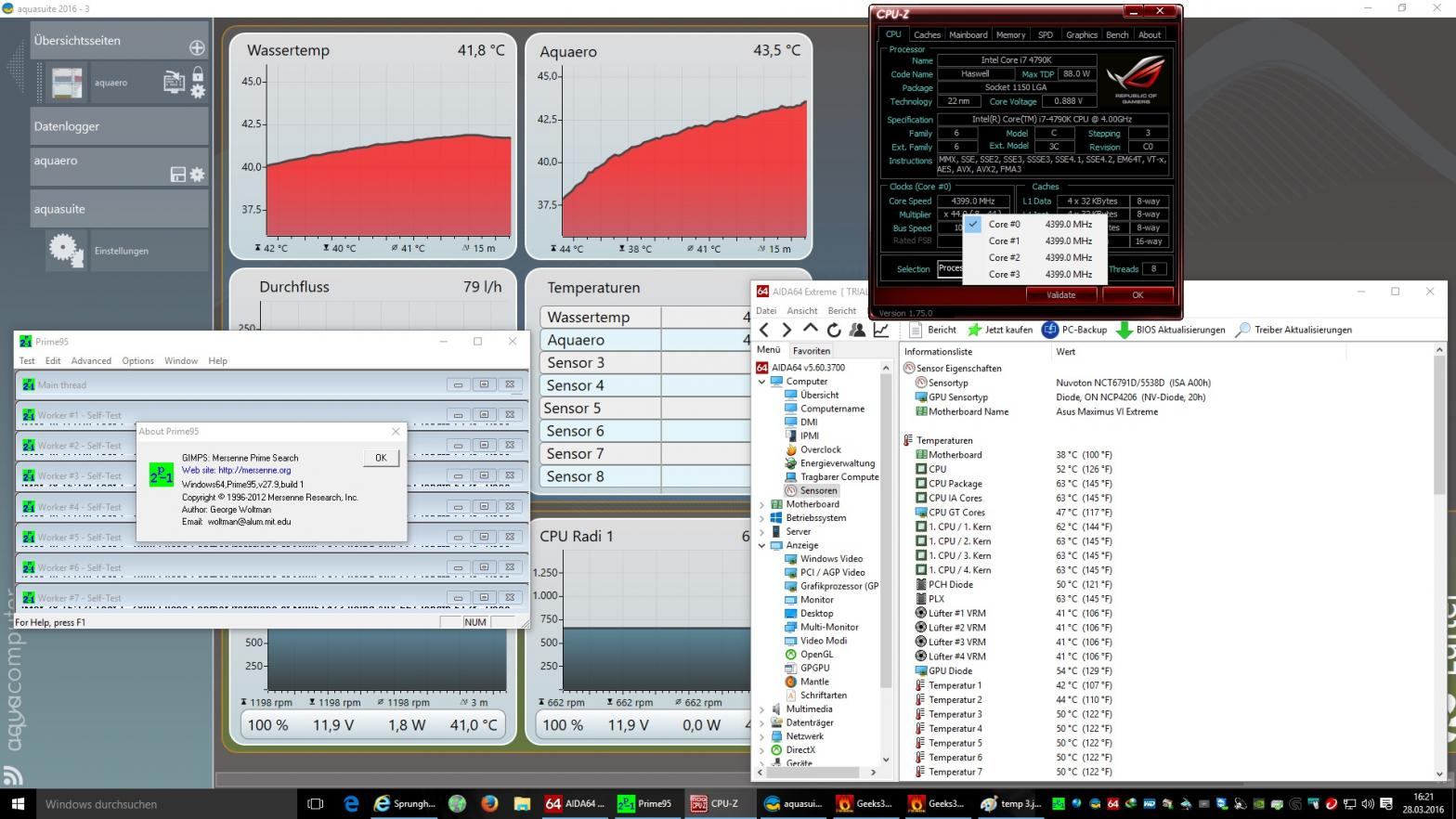This screenshot has width=1456, height=819.
Task: Open Einstellungen gear icon under aquasuite
Action: (x=66, y=251)
